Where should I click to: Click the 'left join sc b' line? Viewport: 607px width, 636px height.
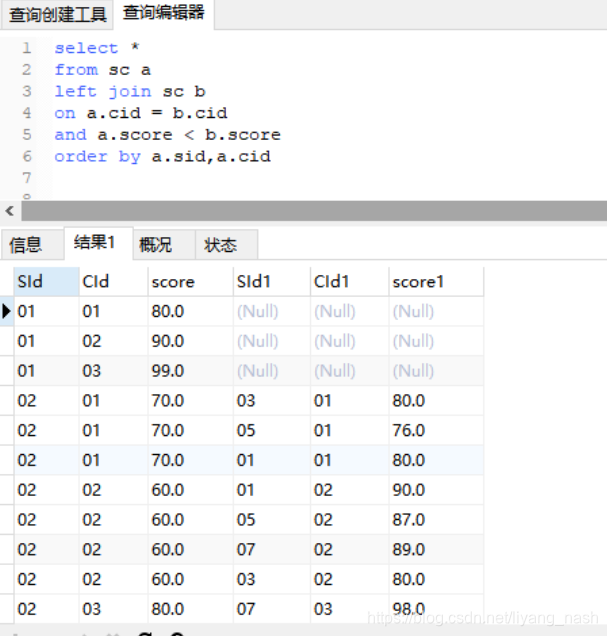[x=130, y=91]
